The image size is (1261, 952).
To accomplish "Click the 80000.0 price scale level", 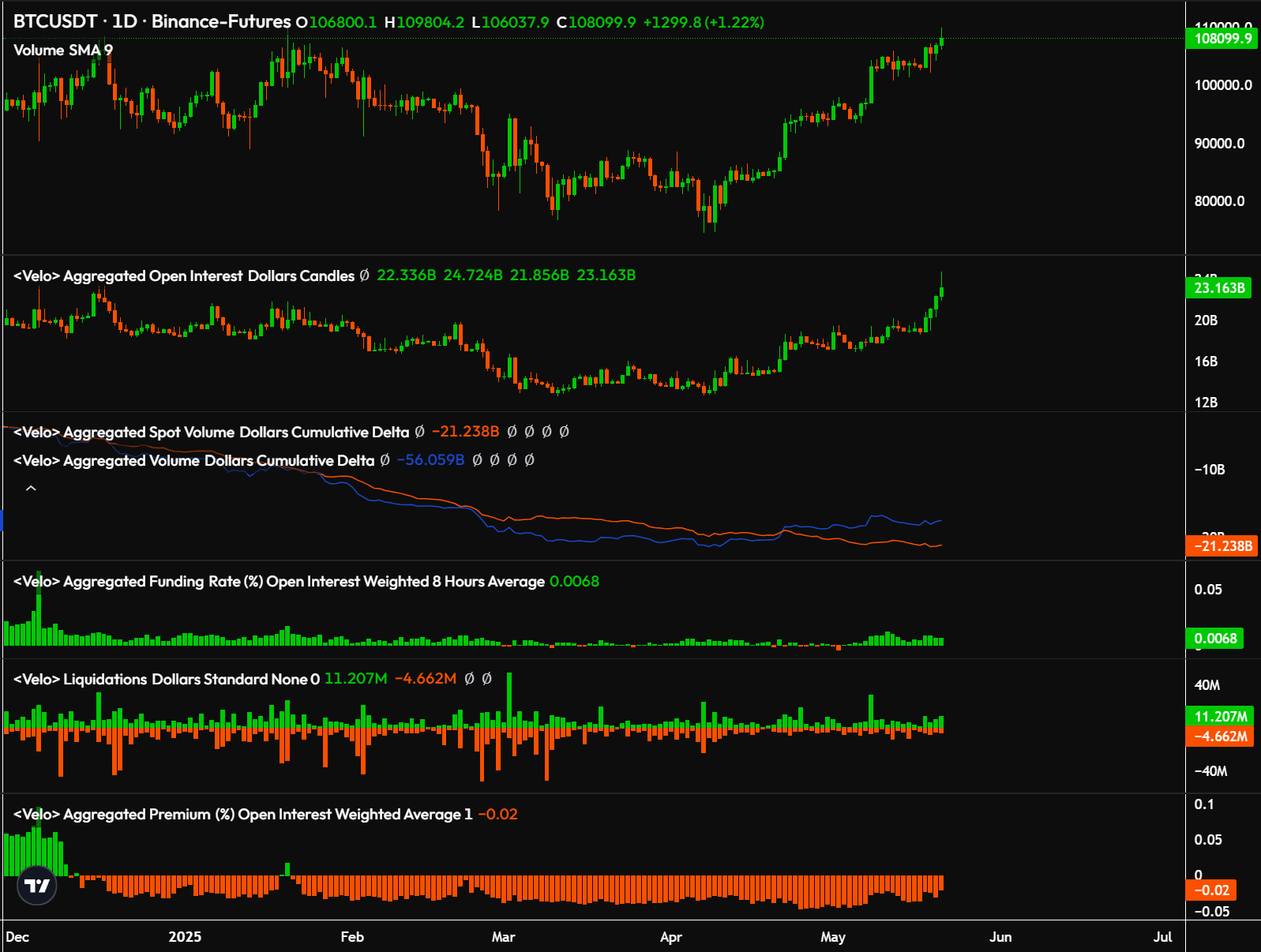I will pyautogui.click(x=1219, y=201).
